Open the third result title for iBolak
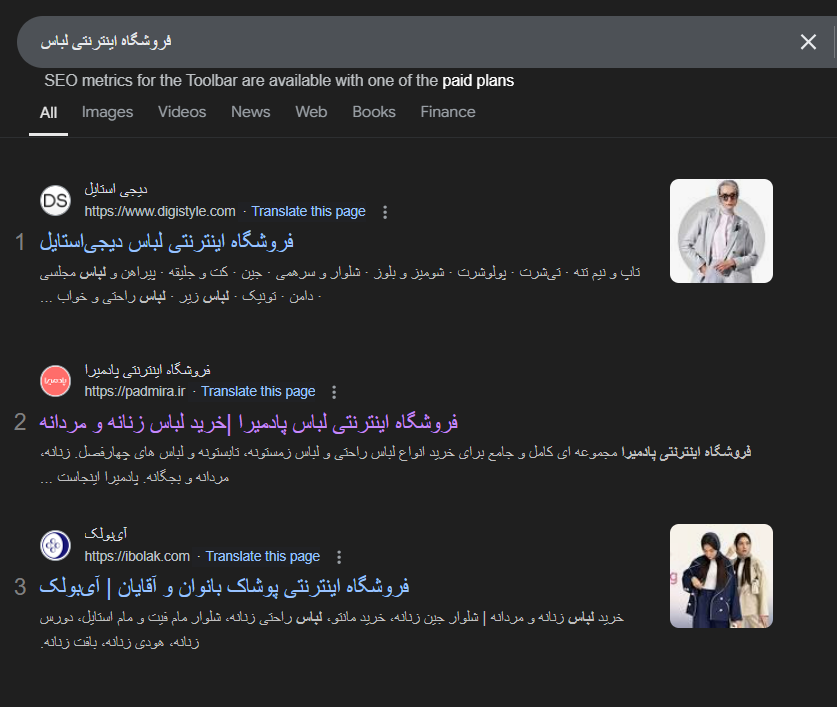The width and height of the screenshot is (837, 707). coord(224,586)
